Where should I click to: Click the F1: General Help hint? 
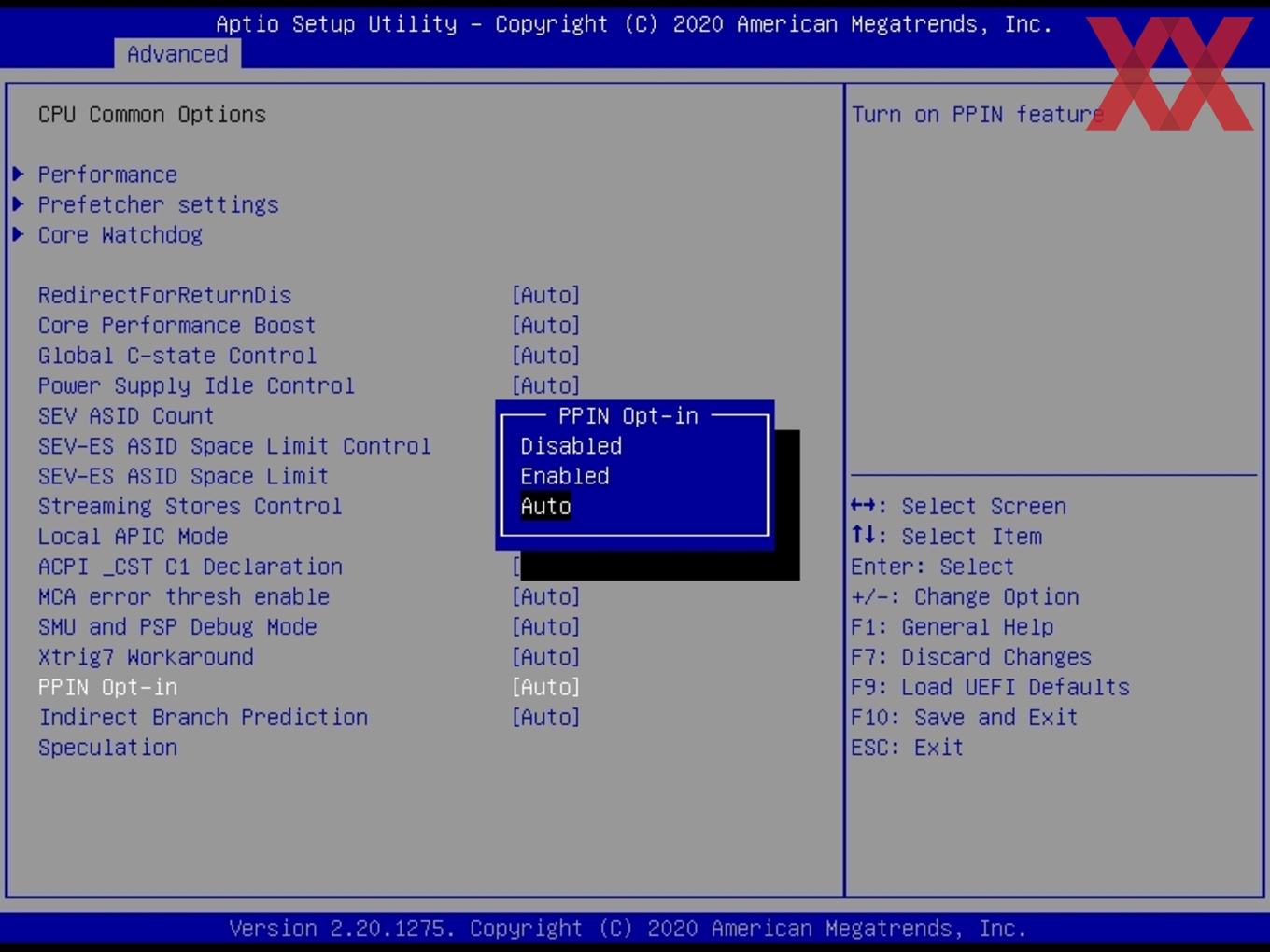tap(952, 626)
